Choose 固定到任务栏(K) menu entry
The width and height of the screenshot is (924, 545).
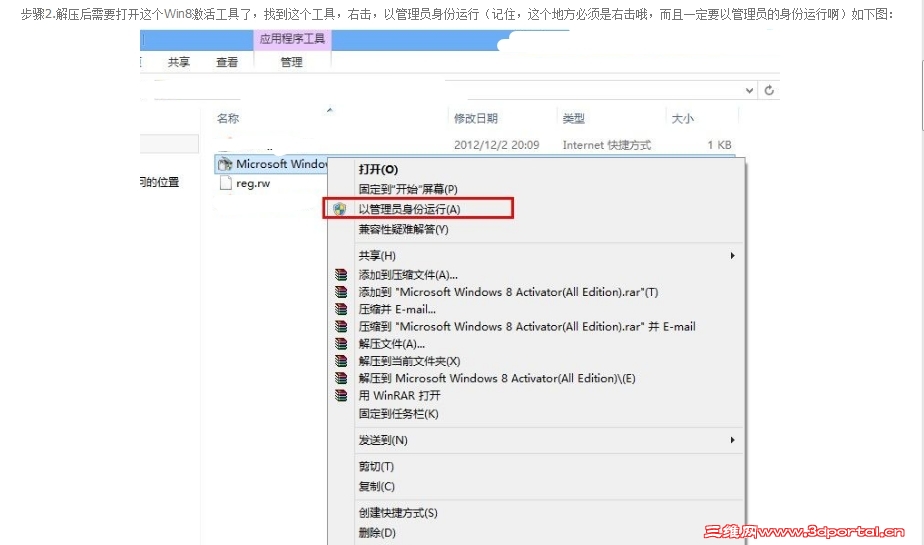click(x=398, y=414)
